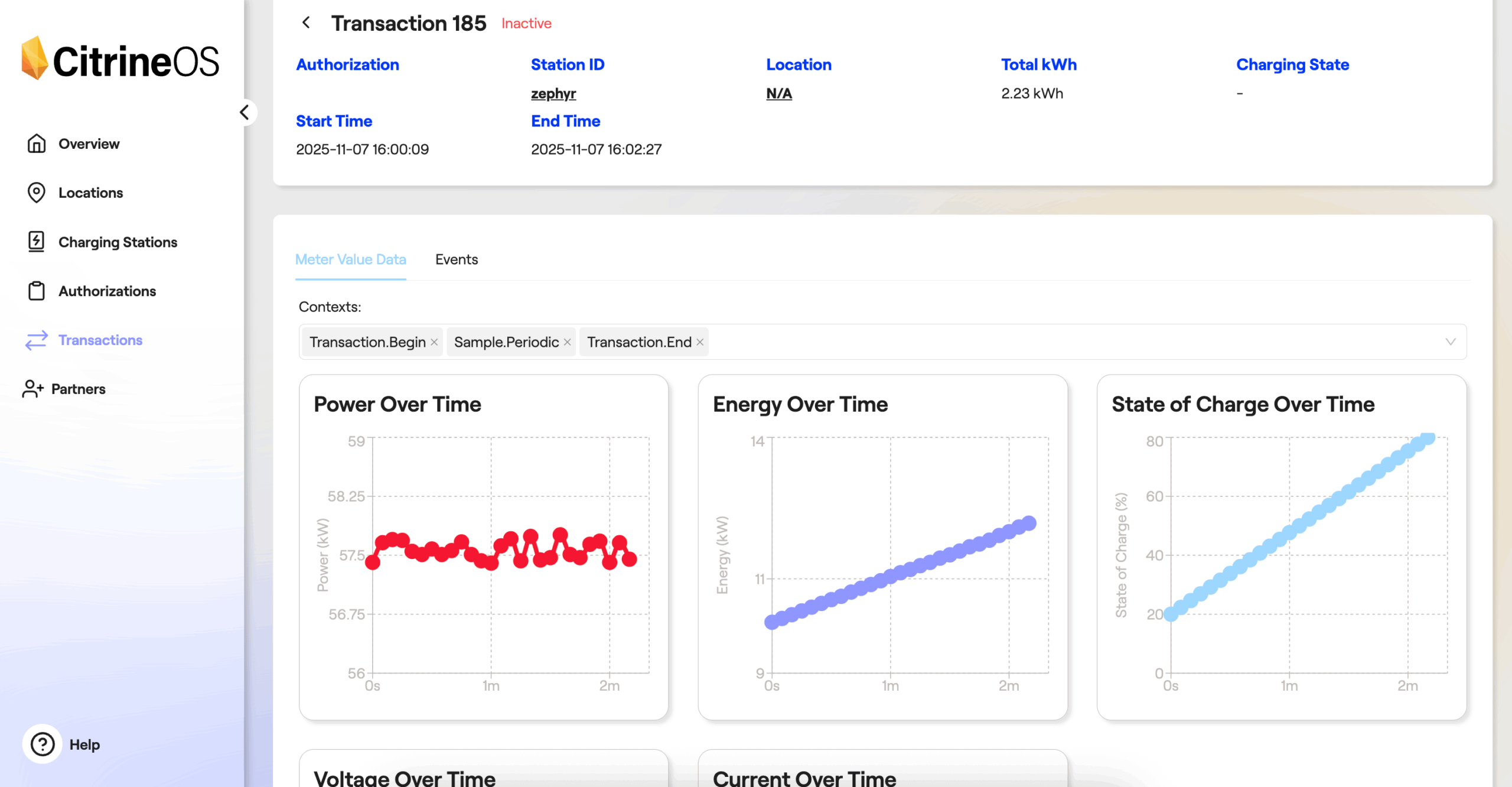
Task: Click the Transactions arrows icon
Action: point(37,340)
